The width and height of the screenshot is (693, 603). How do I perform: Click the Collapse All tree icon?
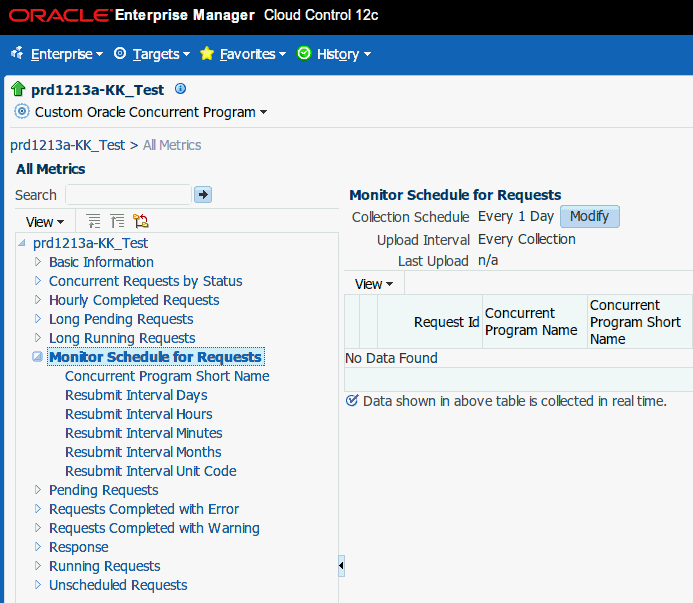pos(117,221)
